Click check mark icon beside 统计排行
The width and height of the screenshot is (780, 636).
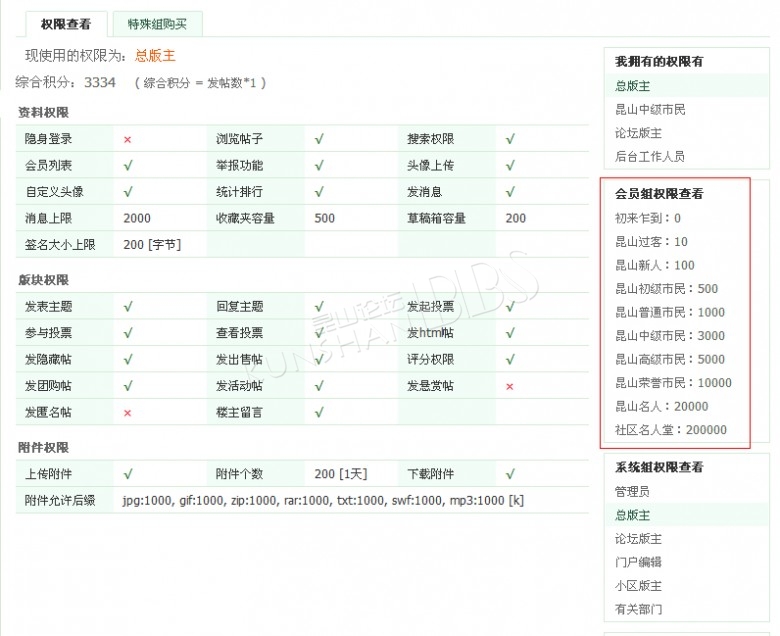(x=319, y=192)
